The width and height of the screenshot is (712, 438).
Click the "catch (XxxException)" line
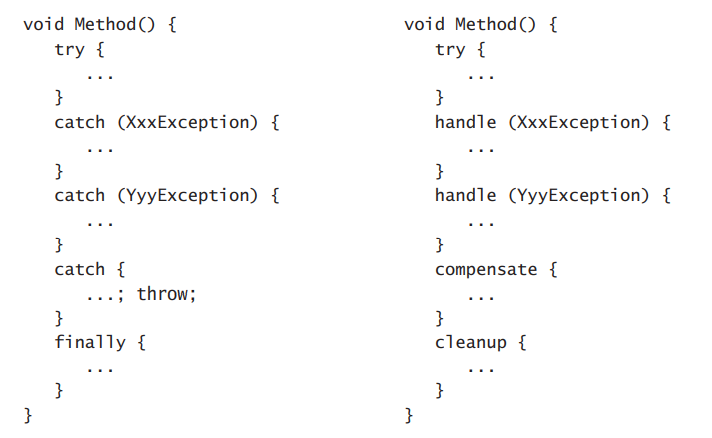pyautogui.click(x=167, y=123)
